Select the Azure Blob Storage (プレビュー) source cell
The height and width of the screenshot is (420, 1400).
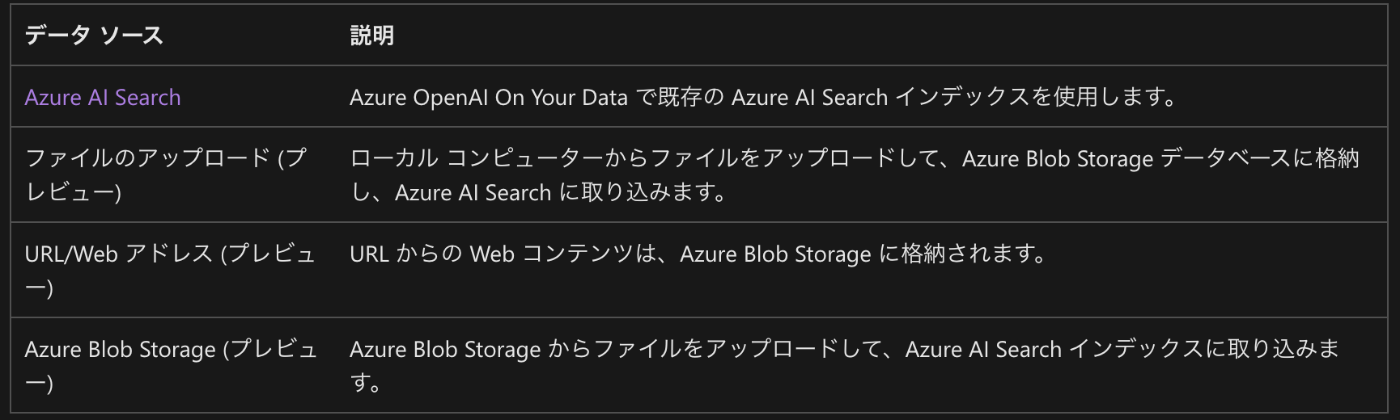click(170, 366)
